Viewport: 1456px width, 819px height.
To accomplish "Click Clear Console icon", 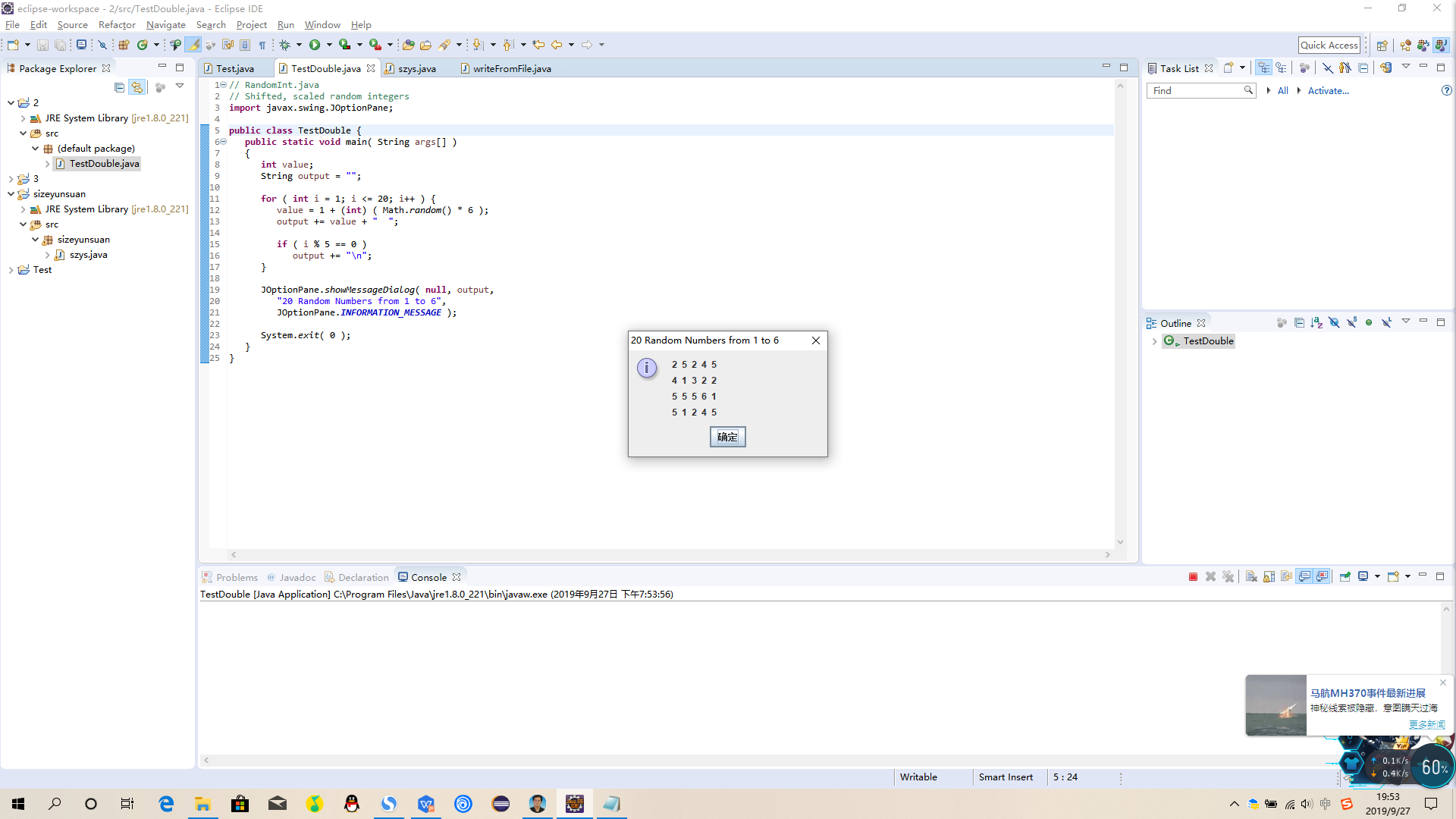I will click(x=1251, y=576).
